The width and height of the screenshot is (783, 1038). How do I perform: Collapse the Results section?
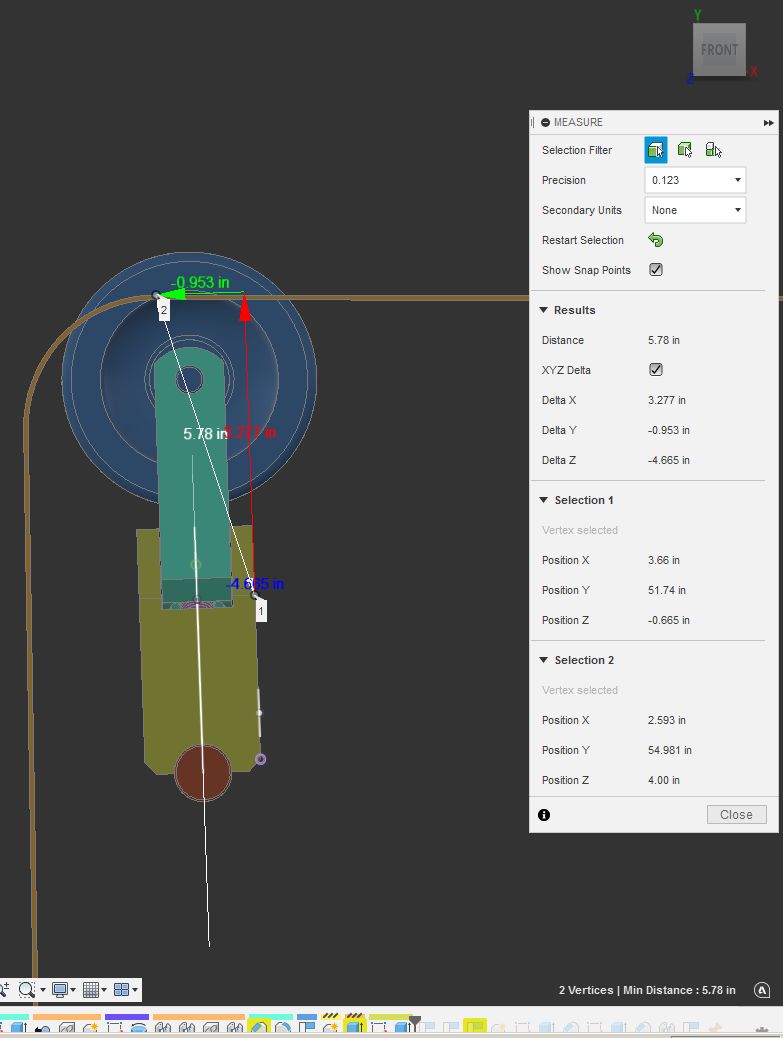[543, 310]
